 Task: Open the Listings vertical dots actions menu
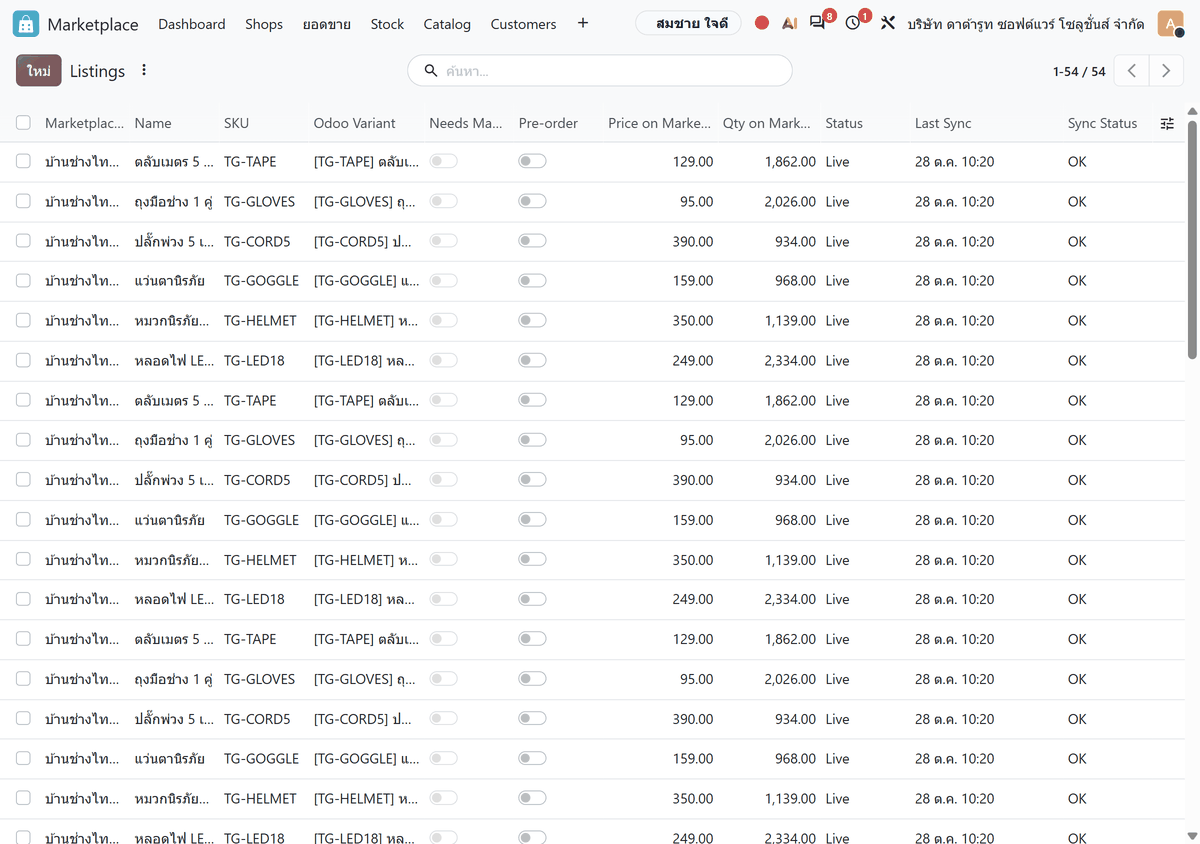144,70
